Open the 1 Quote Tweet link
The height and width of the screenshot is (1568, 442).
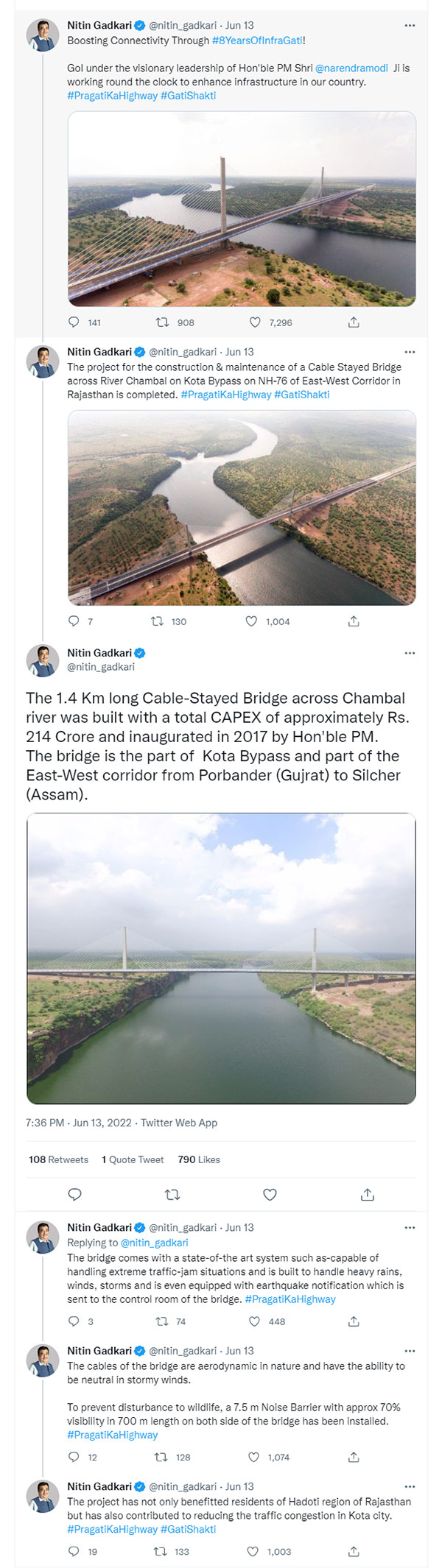133,1159
